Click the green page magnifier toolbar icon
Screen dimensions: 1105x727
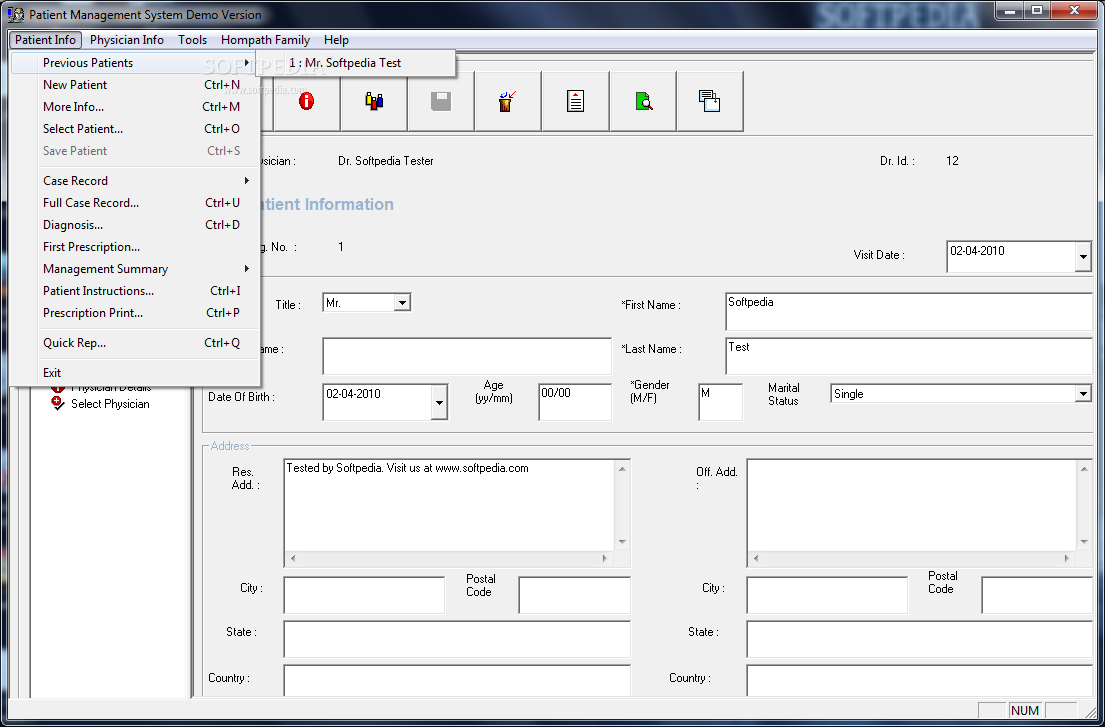click(x=643, y=101)
